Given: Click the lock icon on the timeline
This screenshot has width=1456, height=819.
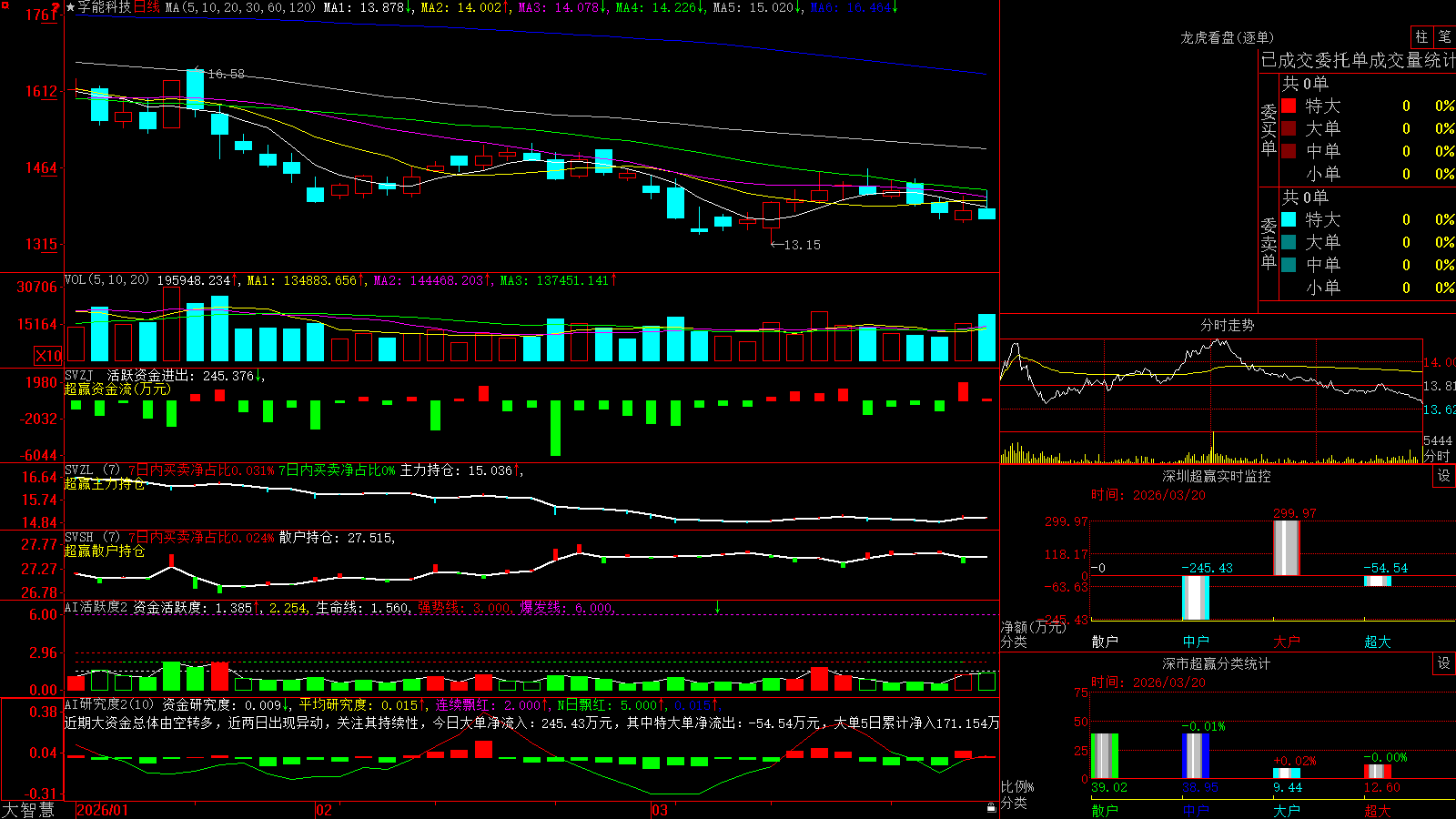Looking at the screenshot, I should tap(991, 808).
